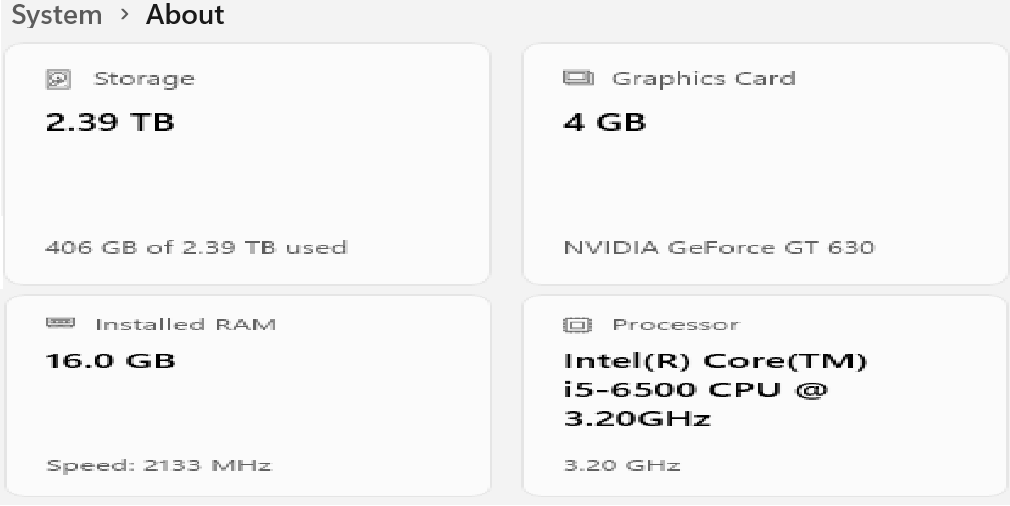Select the Storage card label
Screen dimensions: 1010x506
tap(144, 79)
